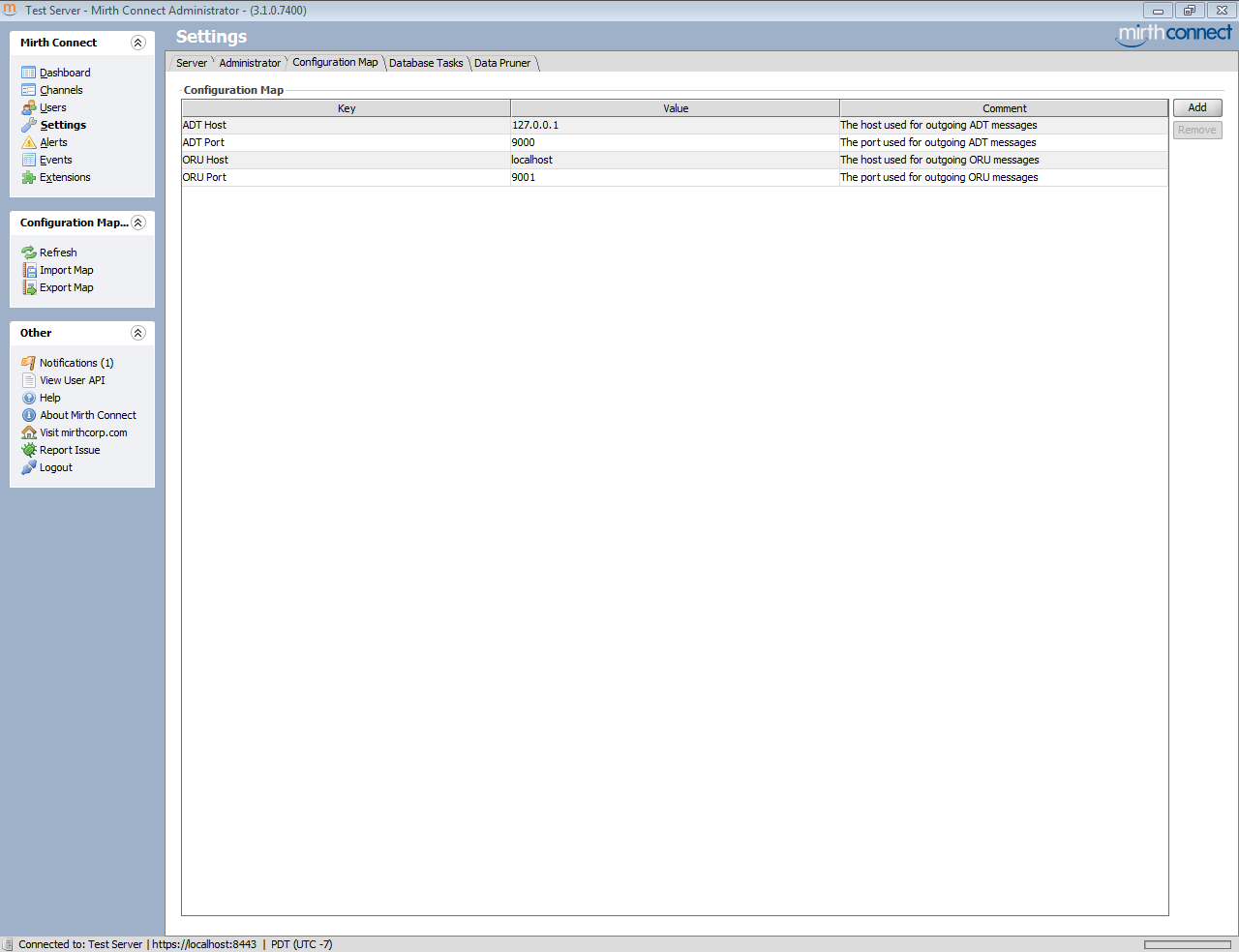Click the Logout icon
This screenshot has width=1239, height=952.
[x=29, y=467]
